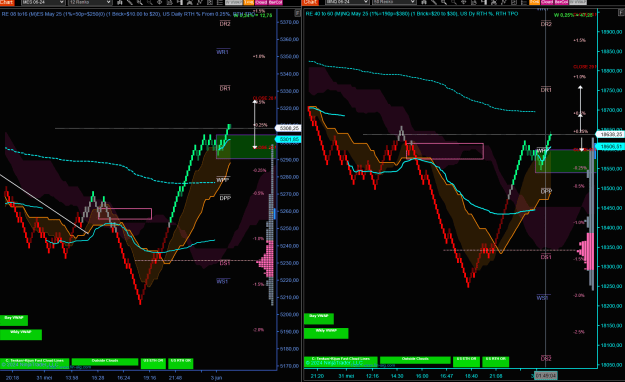Image resolution: width=625 pixels, height=382 pixels.
Task: Click gray button left of orange Time button
Action: pos(234,2)
